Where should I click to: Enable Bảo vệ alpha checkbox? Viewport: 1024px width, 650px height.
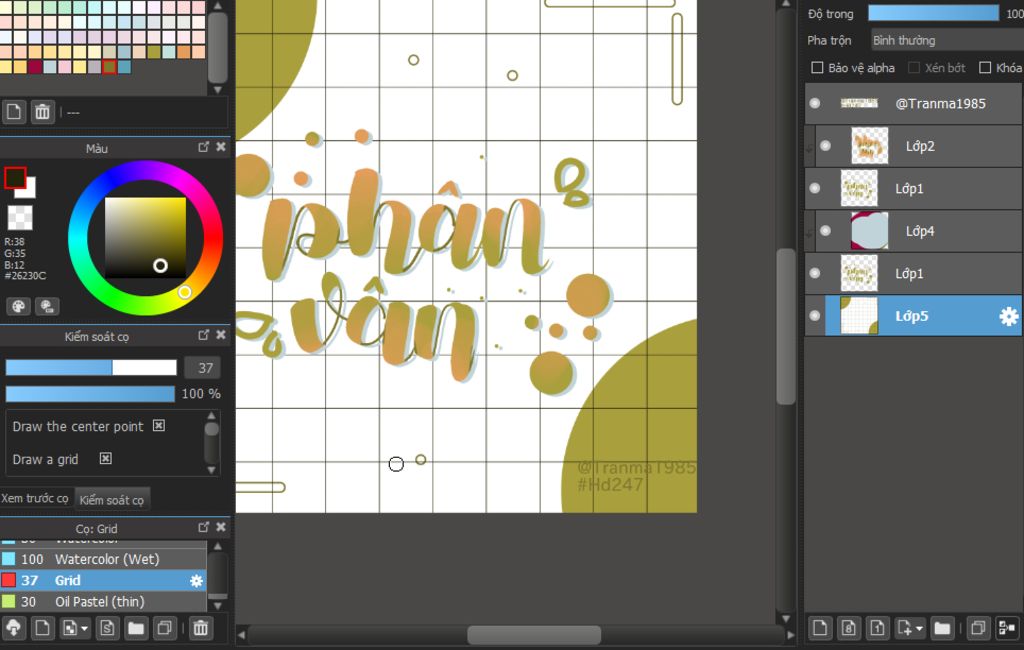[x=817, y=67]
